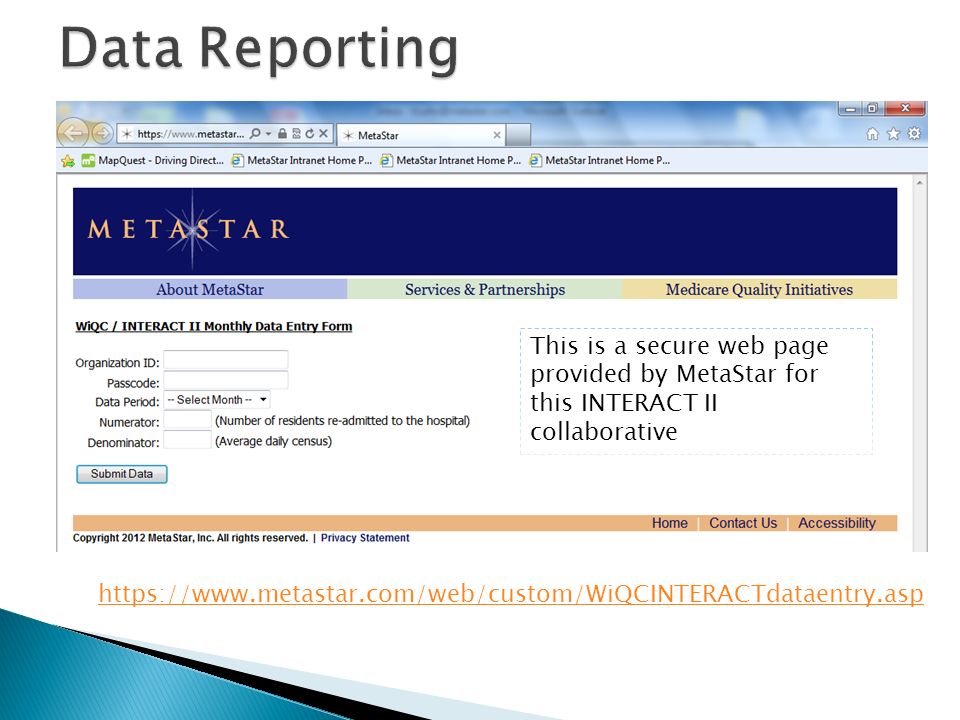Expand the Select Month data period dropdown
Image resolution: width=960 pixels, height=720 pixels.
click(x=217, y=400)
